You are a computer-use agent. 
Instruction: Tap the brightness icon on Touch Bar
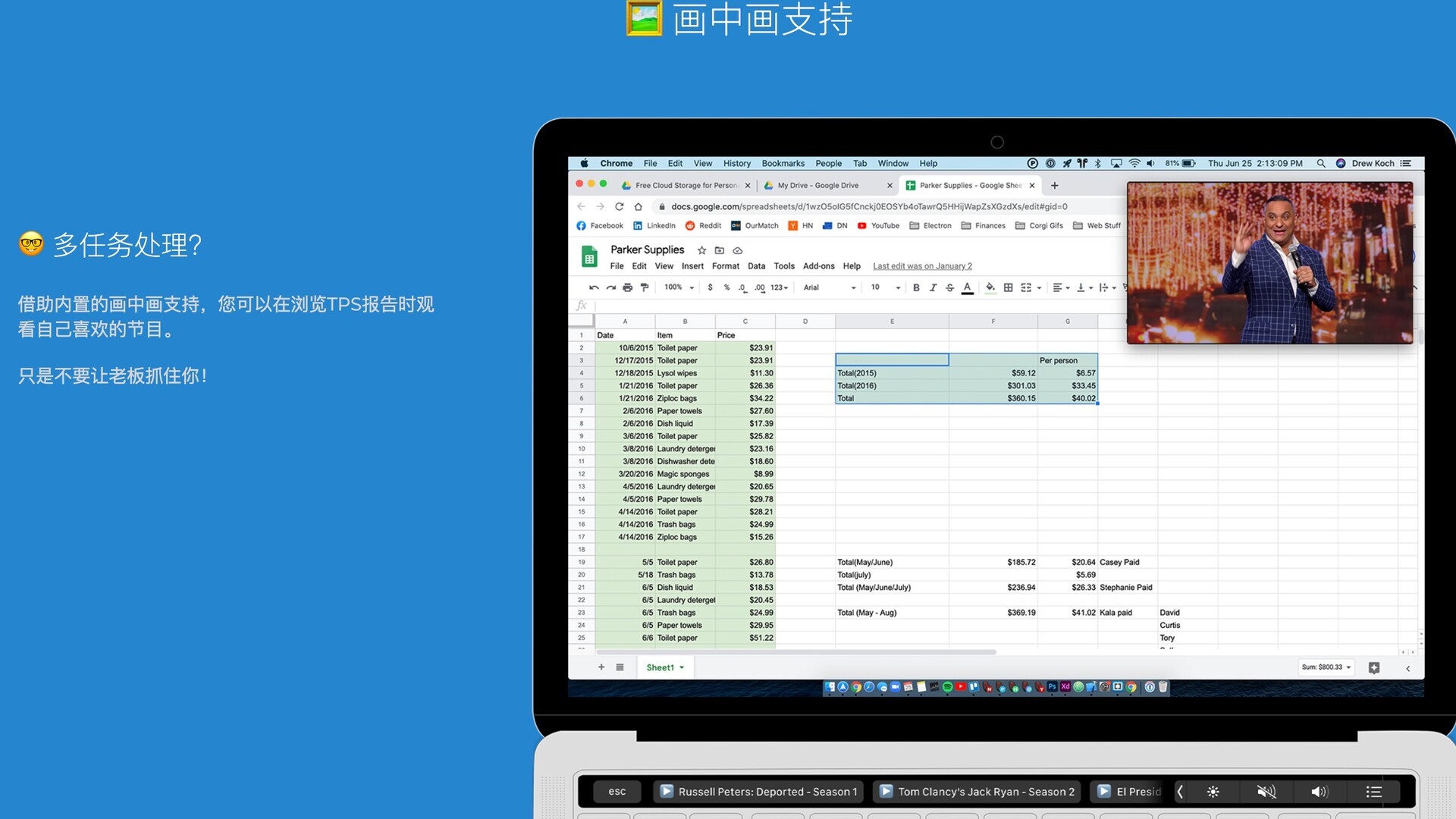click(x=1213, y=792)
